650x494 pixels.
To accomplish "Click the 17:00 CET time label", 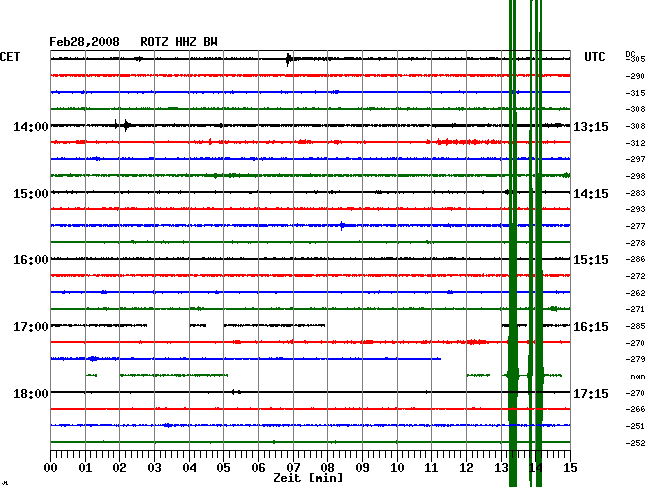I will (31, 327).
